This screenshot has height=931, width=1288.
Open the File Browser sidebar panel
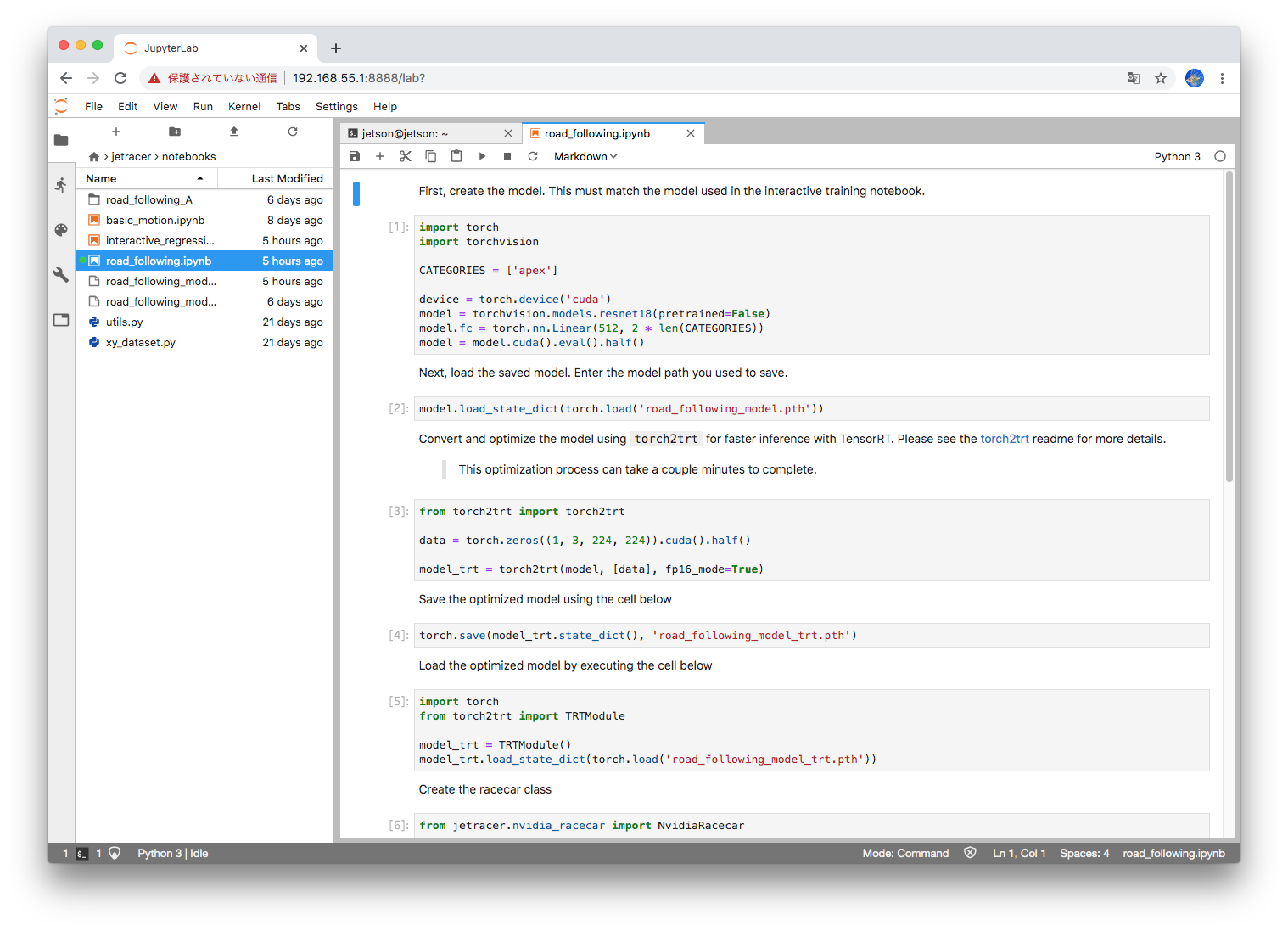(x=61, y=140)
